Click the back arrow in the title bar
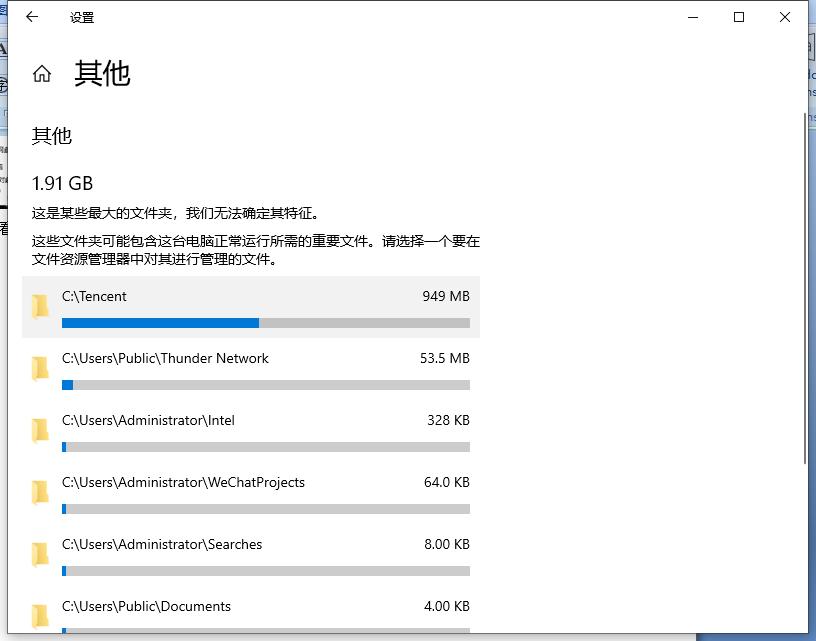This screenshot has height=641, width=816. pos(31,16)
